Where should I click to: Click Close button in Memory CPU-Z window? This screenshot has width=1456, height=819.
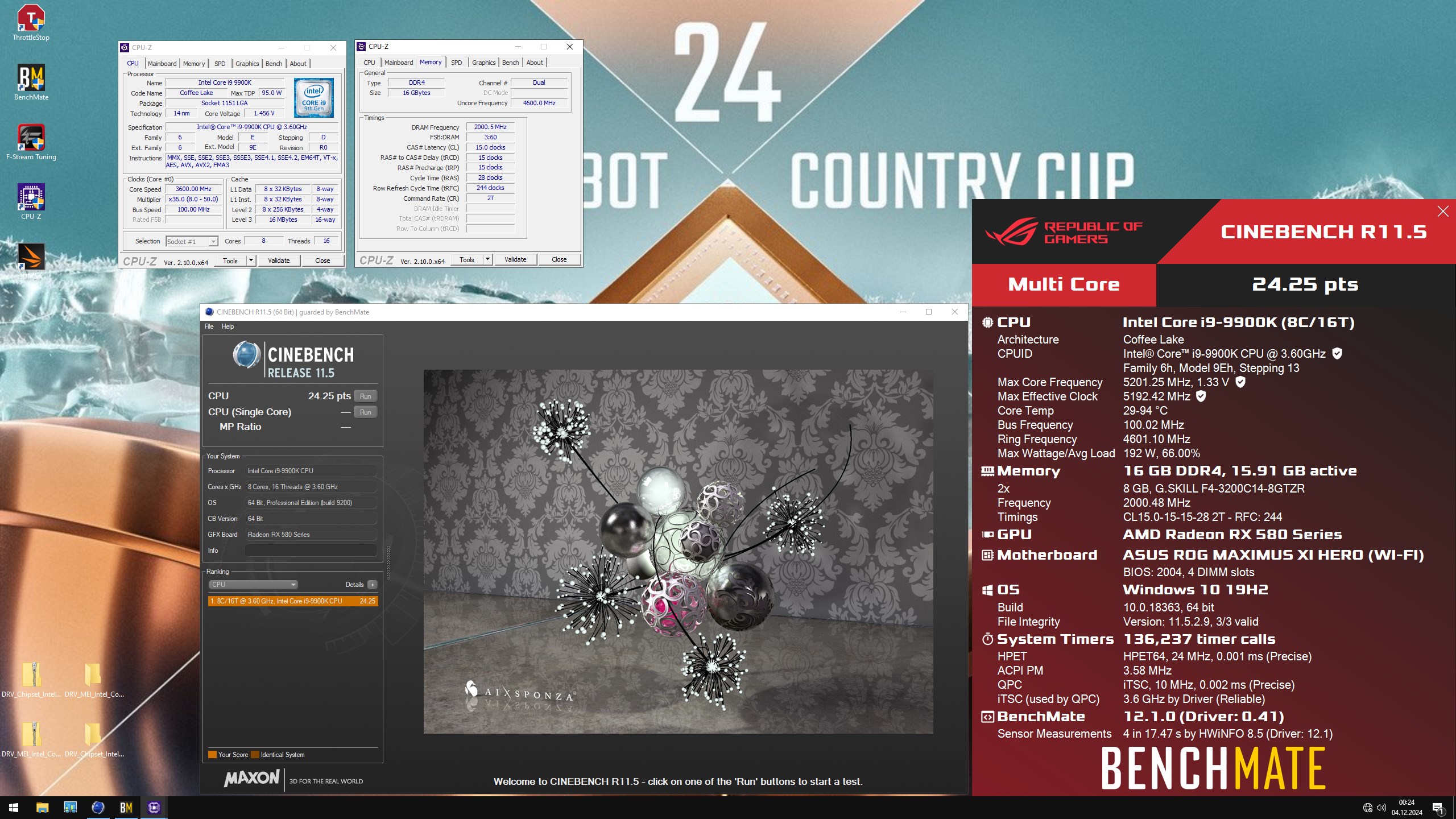click(x=559, y=259)
